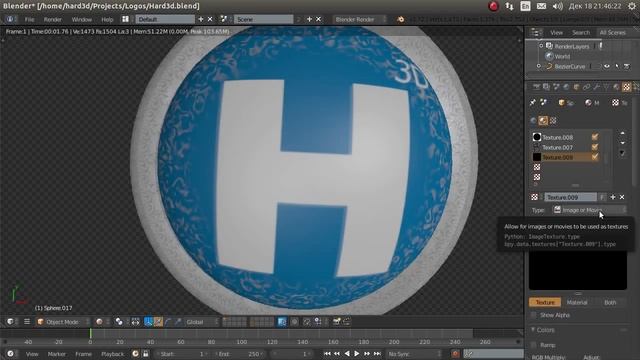Open the network indicator in system tray
The width and height of the screenshot is (640, 360).
click(509, 6)
